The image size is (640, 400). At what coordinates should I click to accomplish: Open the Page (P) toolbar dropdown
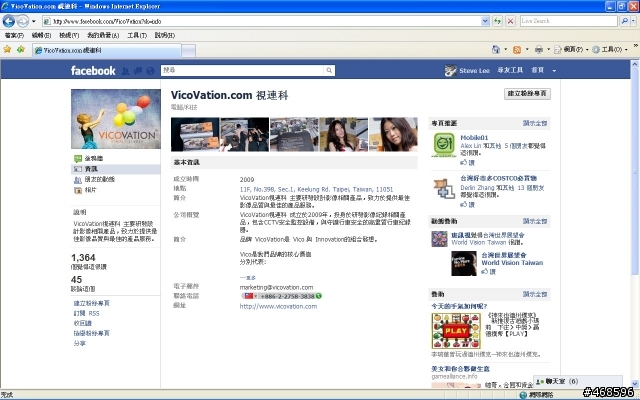[571, 49]
